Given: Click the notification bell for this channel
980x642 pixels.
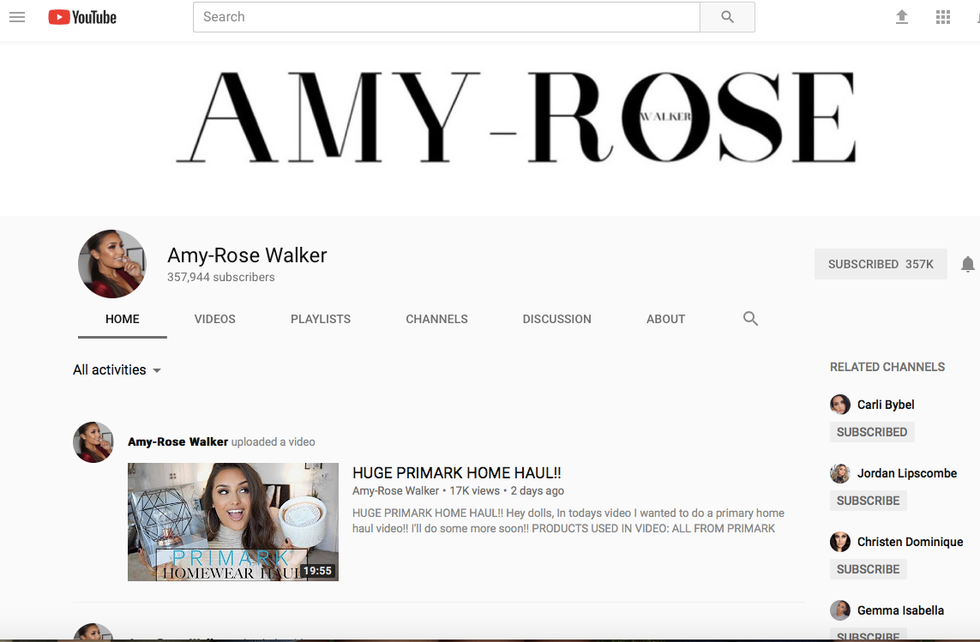Looking at the screenshot, I should (967, 264).
